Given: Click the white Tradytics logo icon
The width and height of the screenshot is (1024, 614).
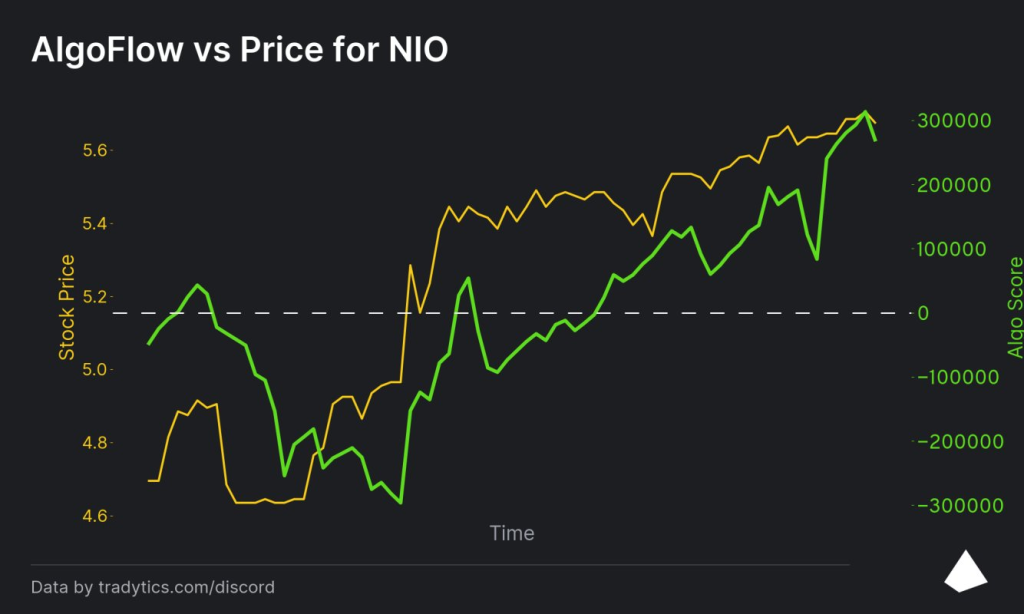Looking at the screenshot, I should pos(967,570).
